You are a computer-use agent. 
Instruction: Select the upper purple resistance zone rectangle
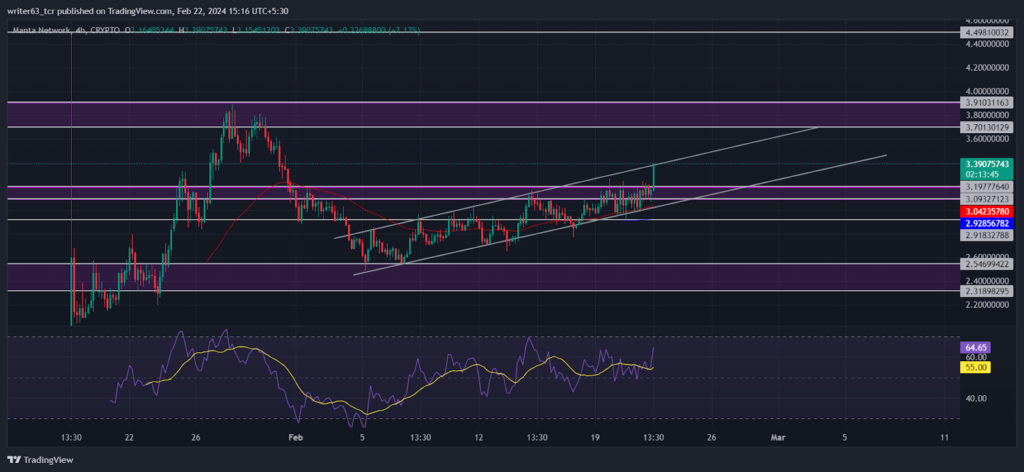click(x=482, y=114)
